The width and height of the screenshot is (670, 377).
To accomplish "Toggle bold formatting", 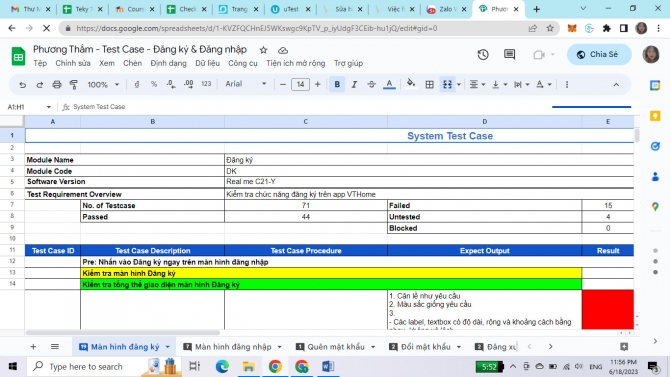I will tap(337, 85).
